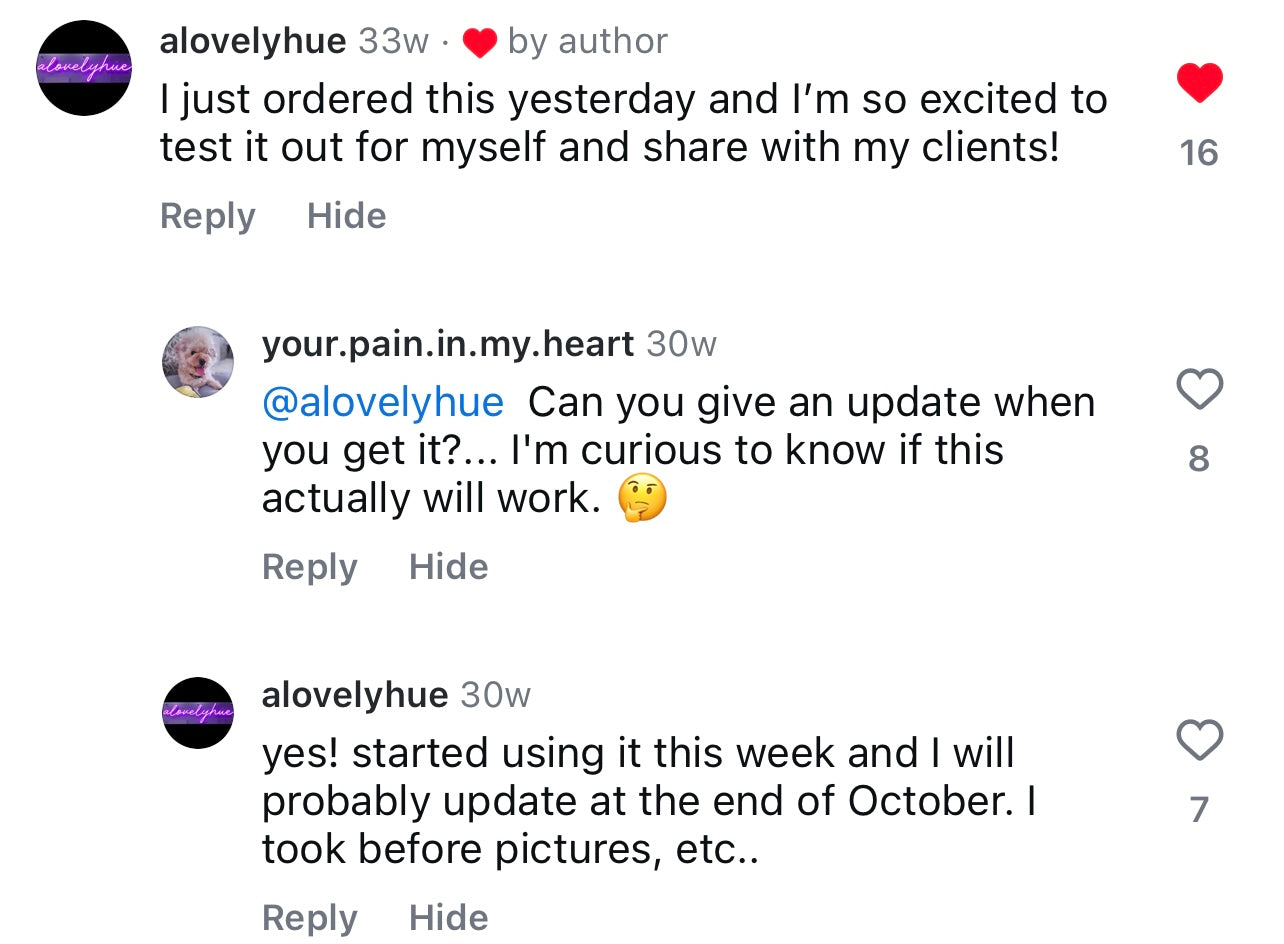1284x944 pixels.
Task: Hide the "started using it this week" comment
Action: click(x=448, y=918)
